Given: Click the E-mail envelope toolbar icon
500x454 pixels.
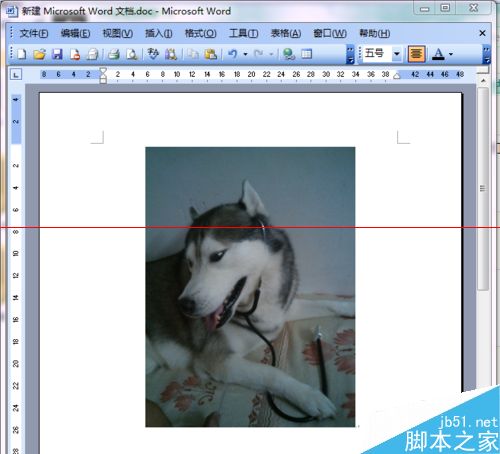Looking at the screenshot, I should click(92, 54).
